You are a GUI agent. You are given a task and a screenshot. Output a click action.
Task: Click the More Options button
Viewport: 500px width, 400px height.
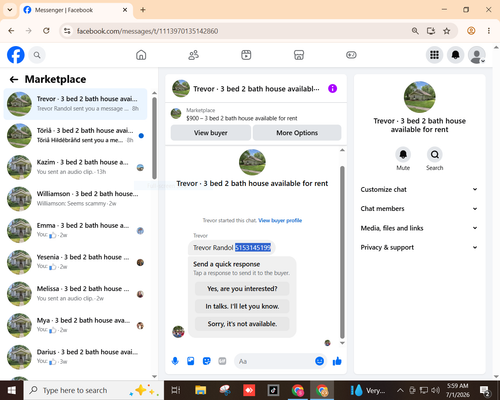click(297, 133)
